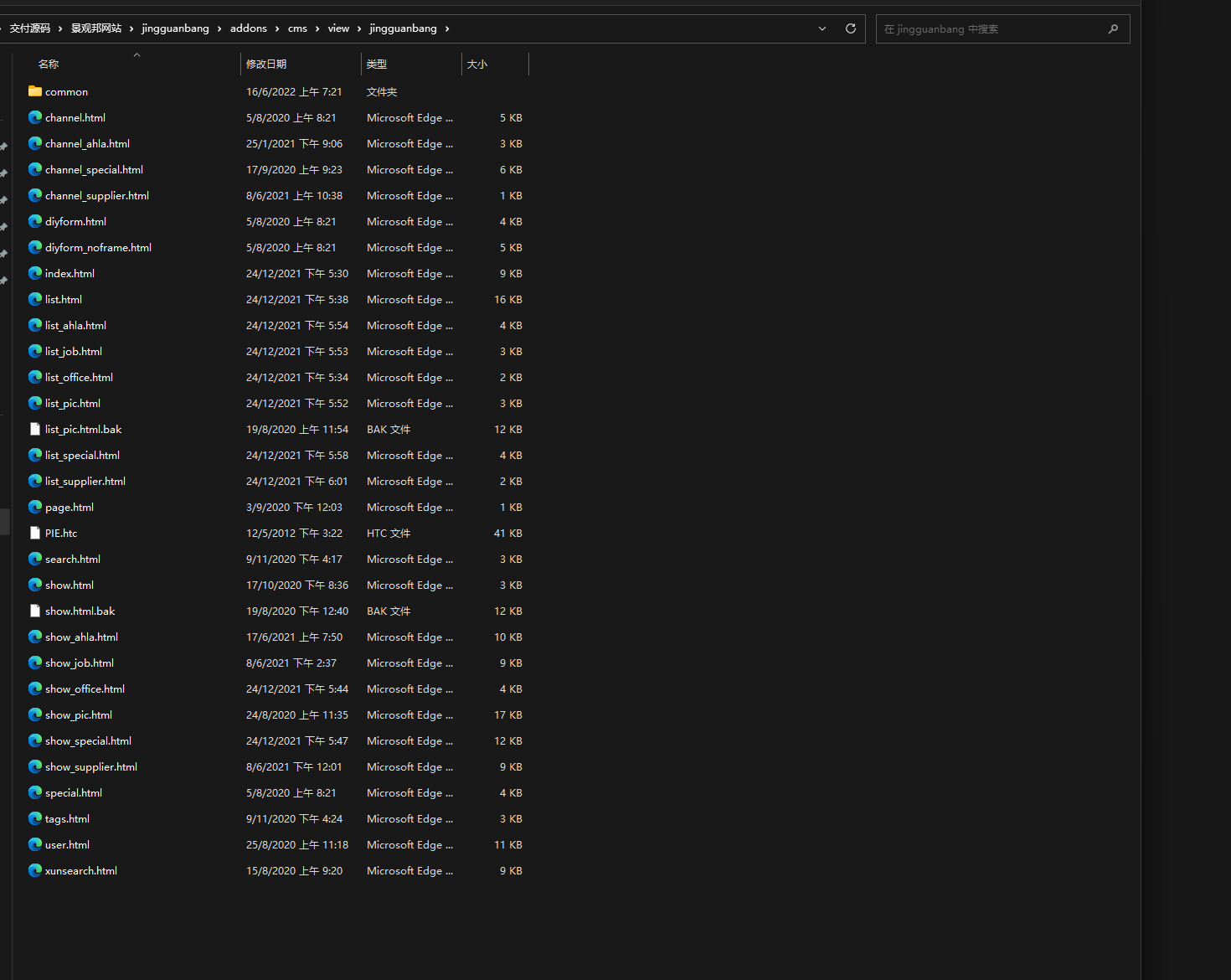1231x980 pixels.
Task: Click the date 12/5/2012 下午 3:22
Action: pos(294,533)
